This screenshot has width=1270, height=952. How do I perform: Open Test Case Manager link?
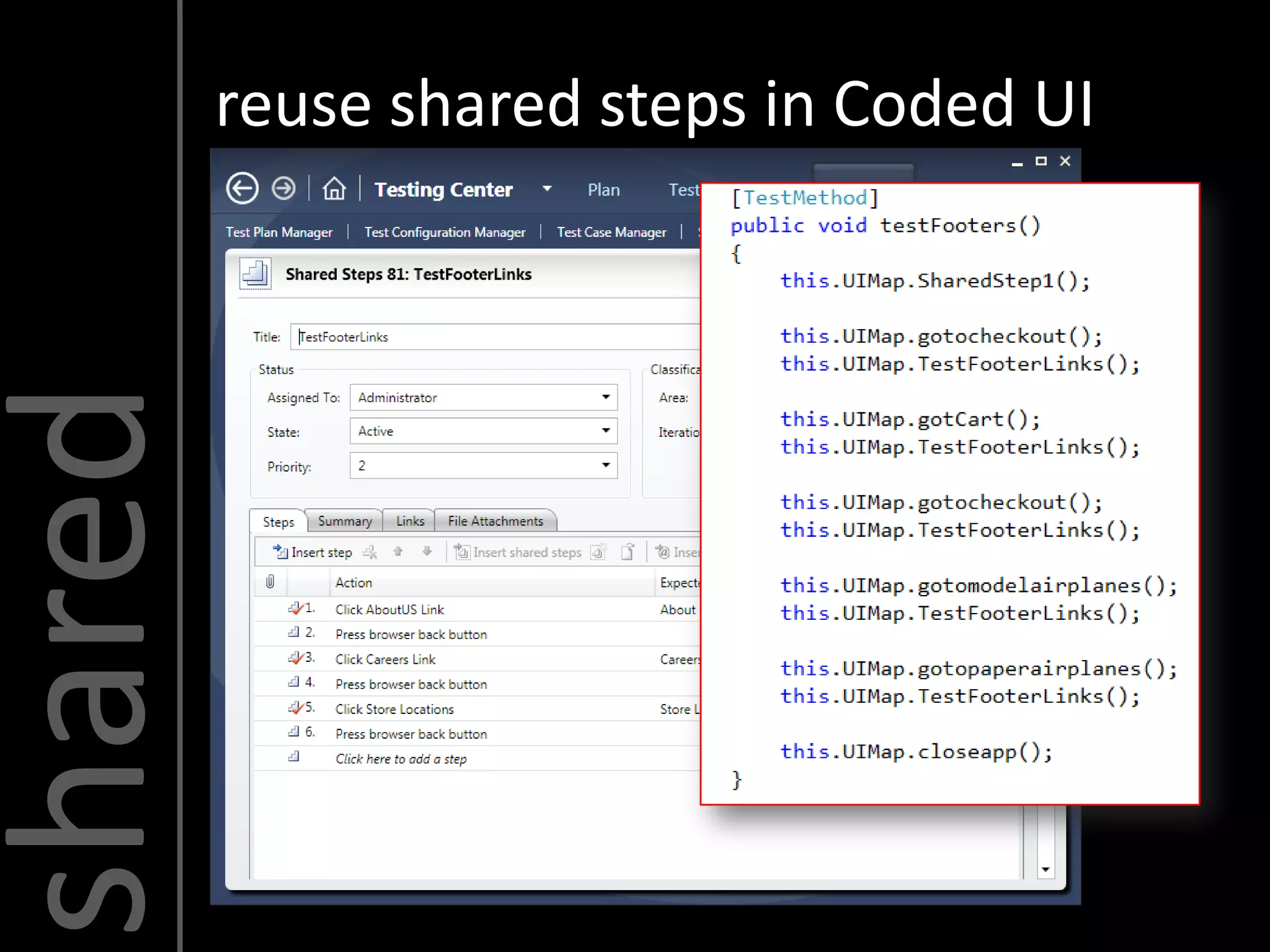point(611,232)
